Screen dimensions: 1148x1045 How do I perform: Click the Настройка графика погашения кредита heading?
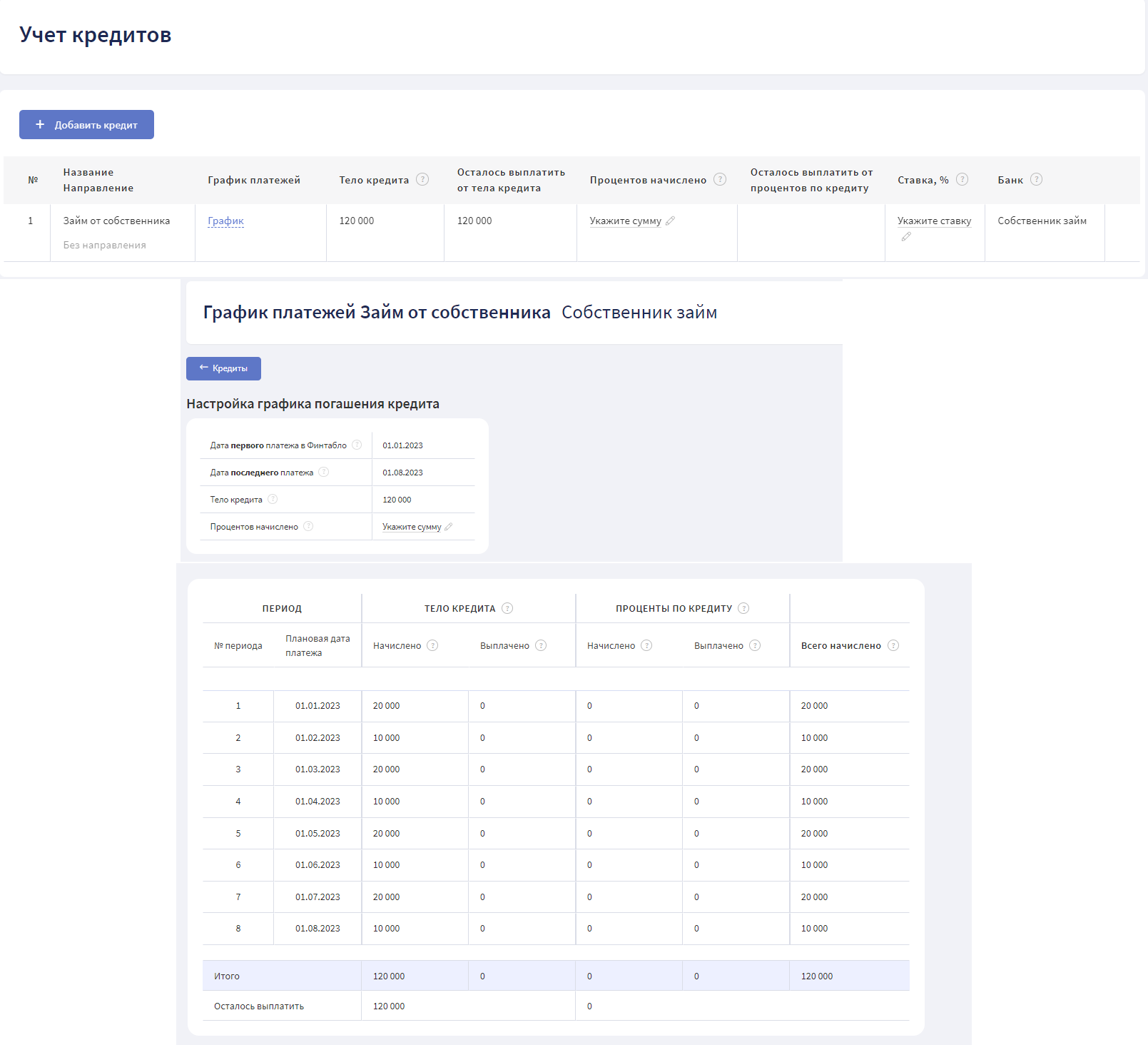(x=313, y=404)
